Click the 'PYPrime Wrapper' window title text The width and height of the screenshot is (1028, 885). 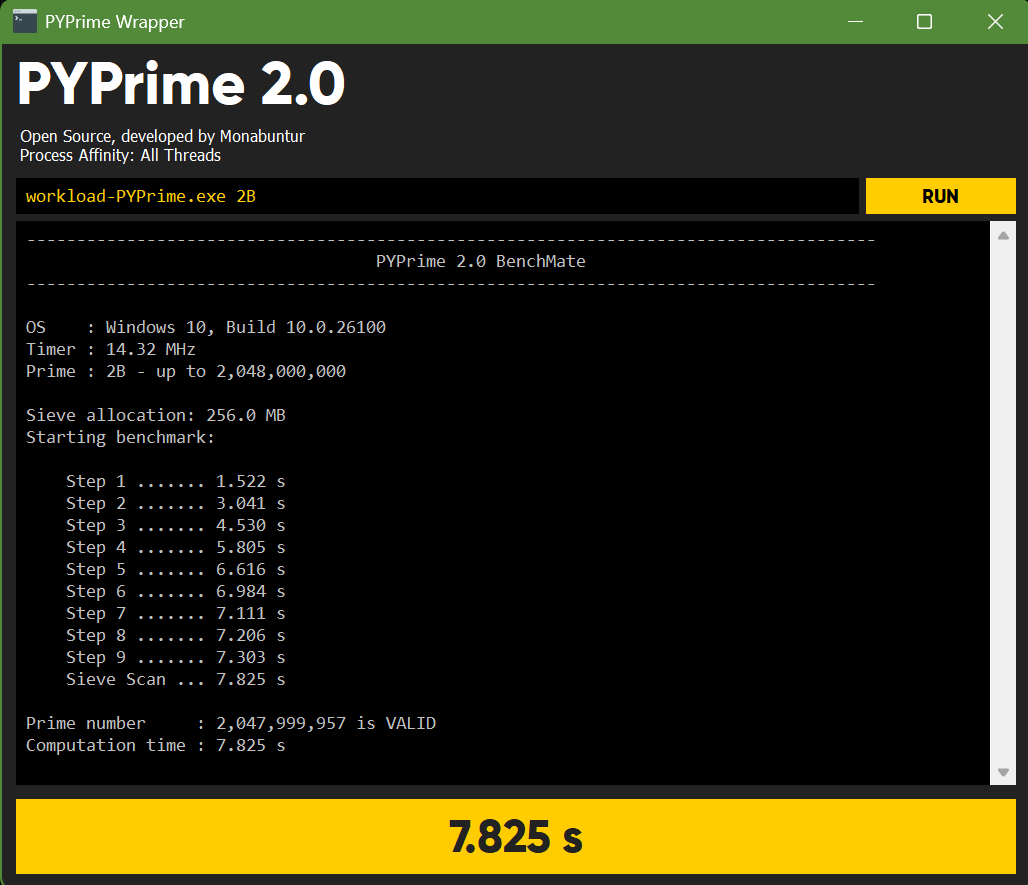tap(115, 22)
